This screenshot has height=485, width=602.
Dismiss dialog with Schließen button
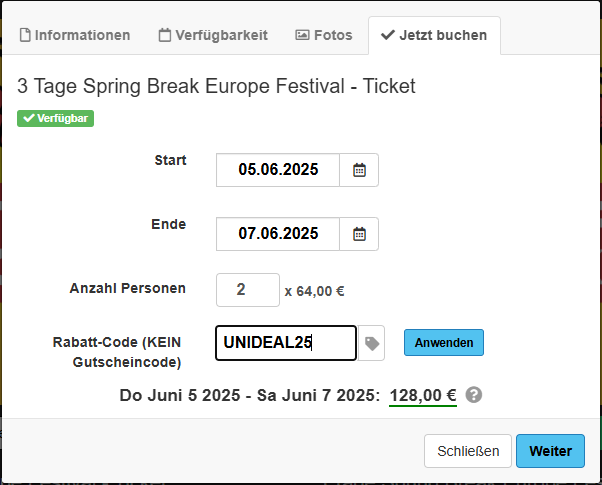pos(468,451)
